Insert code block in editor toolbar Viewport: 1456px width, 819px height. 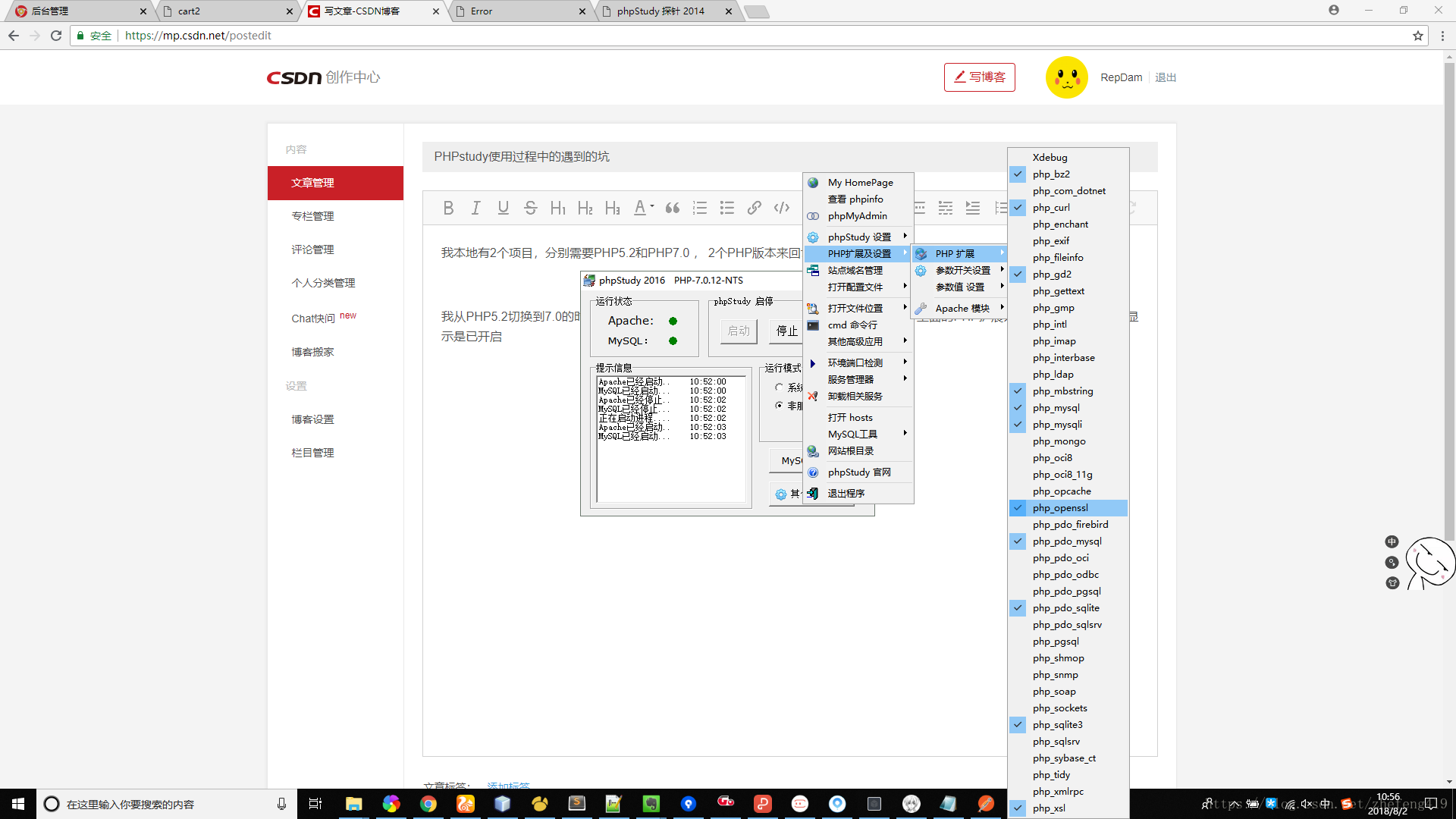[x=781, y=208]
